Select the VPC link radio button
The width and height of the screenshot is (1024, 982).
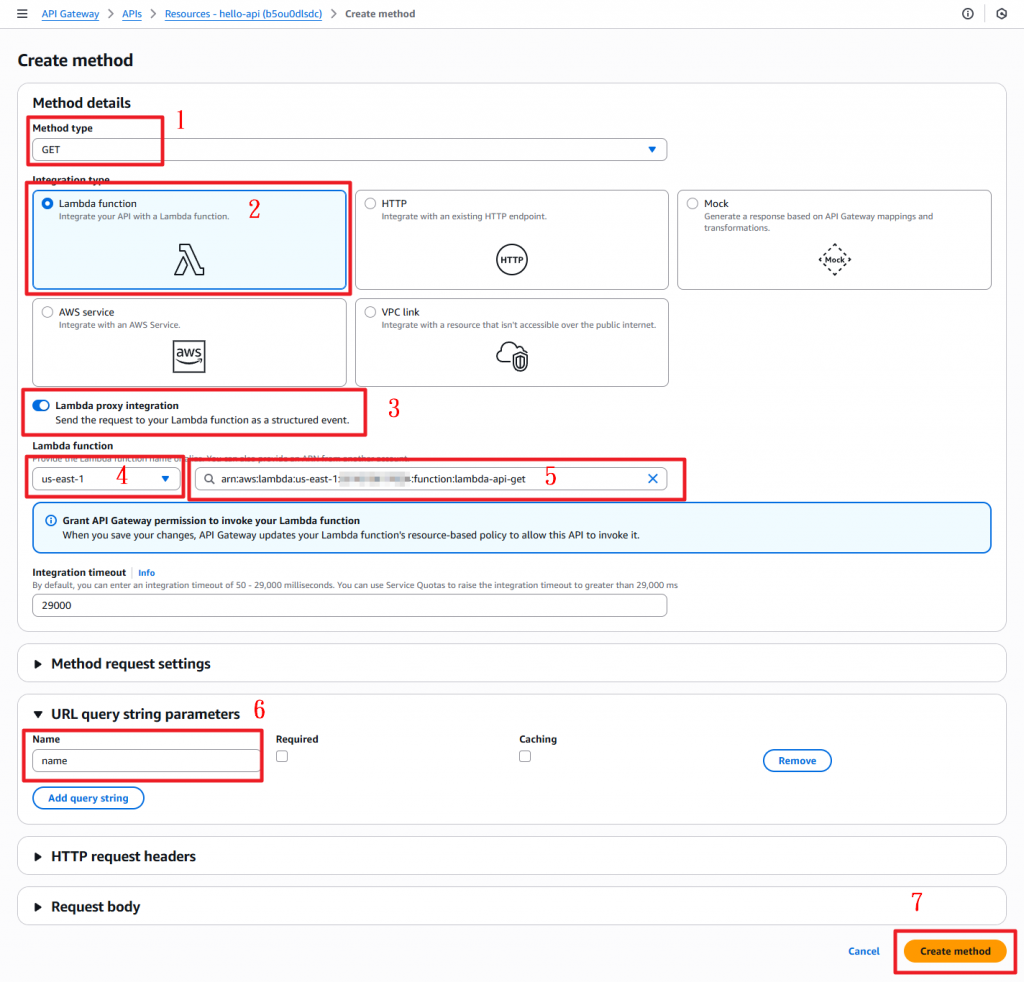coord(370,312)
